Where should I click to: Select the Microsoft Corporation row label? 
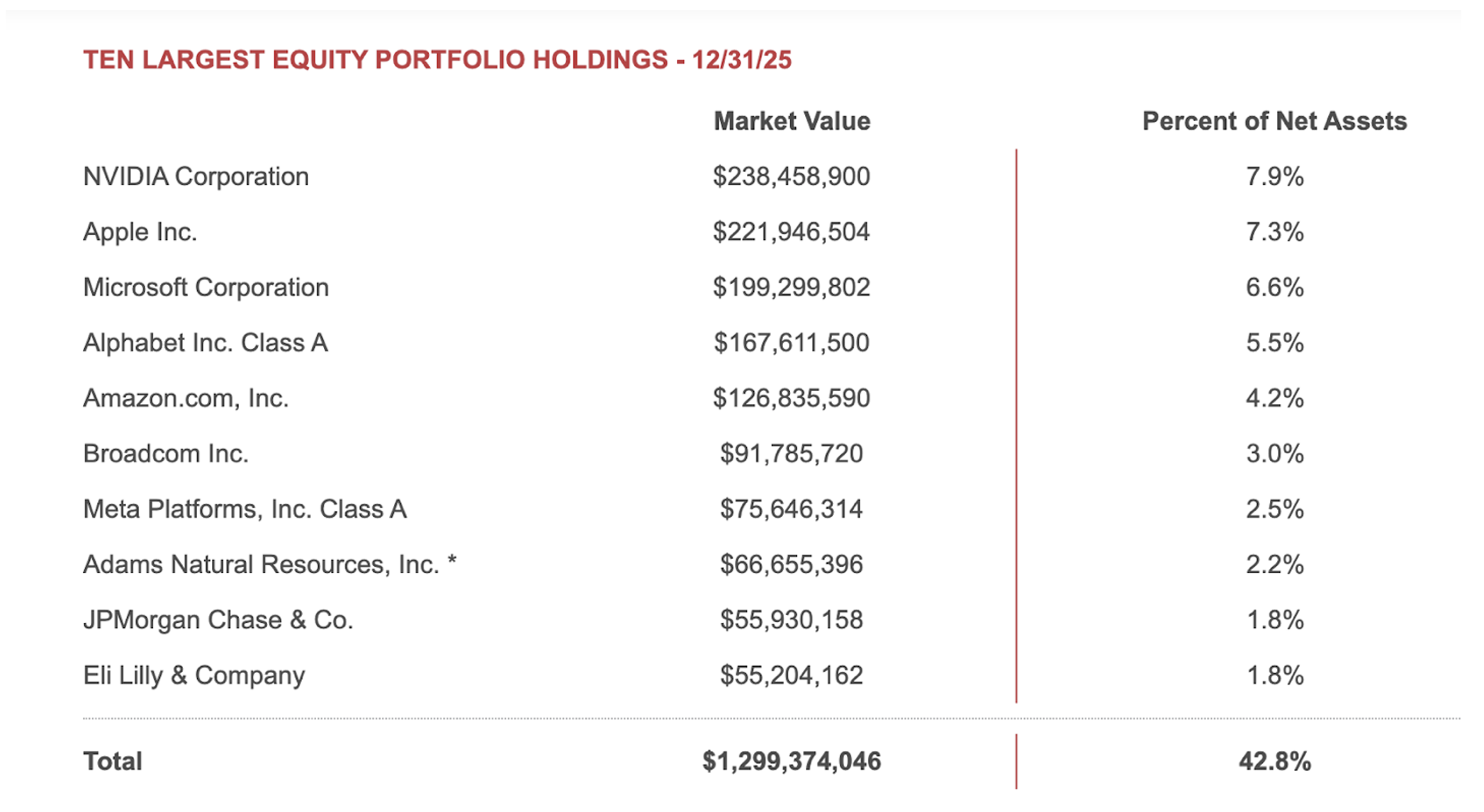click(x=206, y=287)
